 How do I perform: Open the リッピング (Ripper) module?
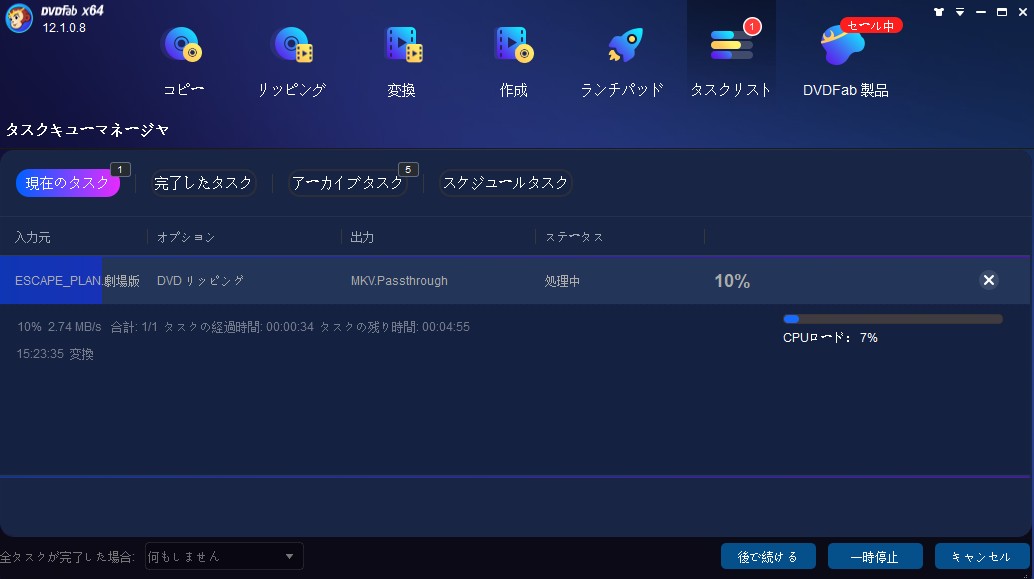[292, 61]
